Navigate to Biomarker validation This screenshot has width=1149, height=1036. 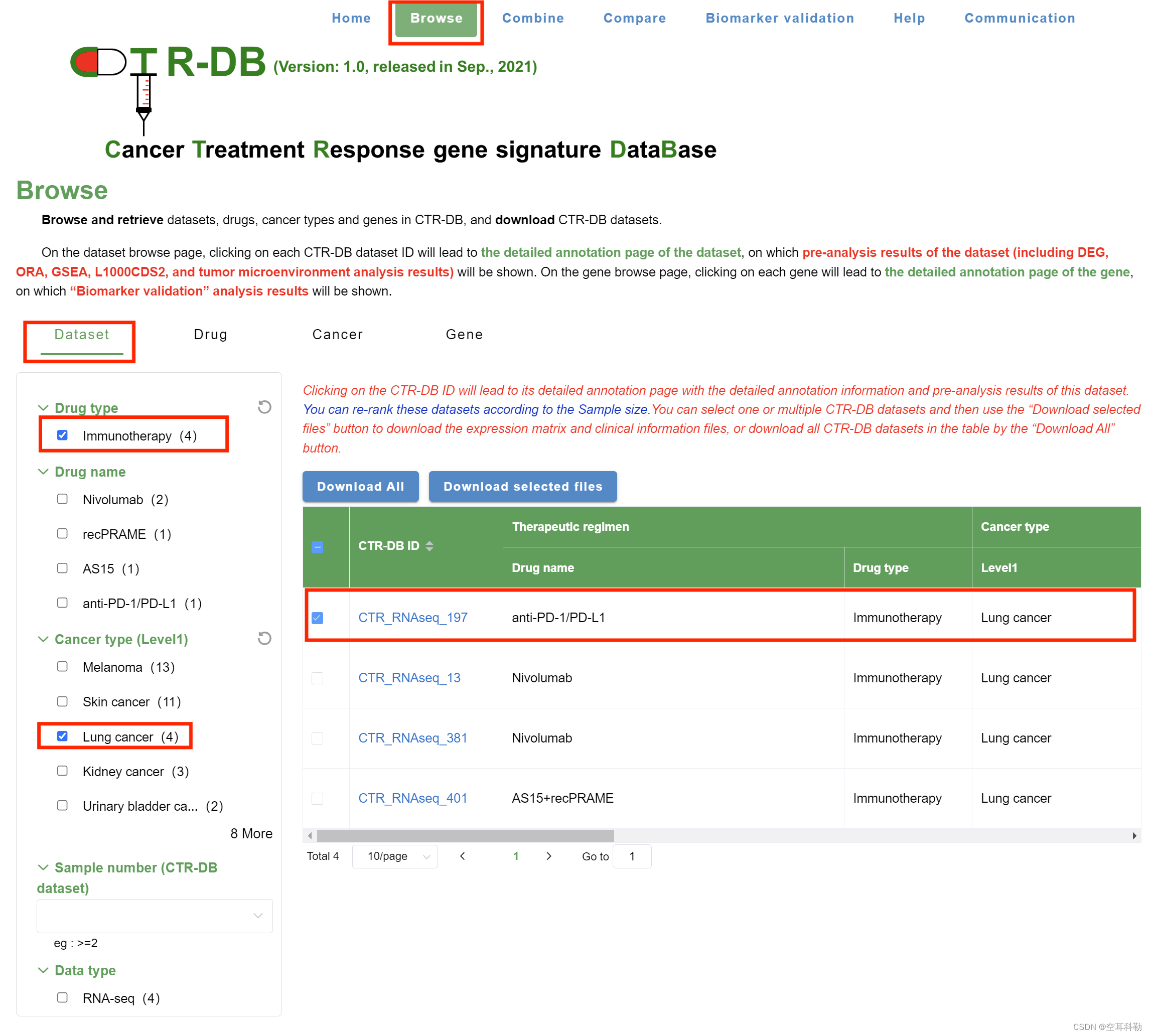click(780, 18)
